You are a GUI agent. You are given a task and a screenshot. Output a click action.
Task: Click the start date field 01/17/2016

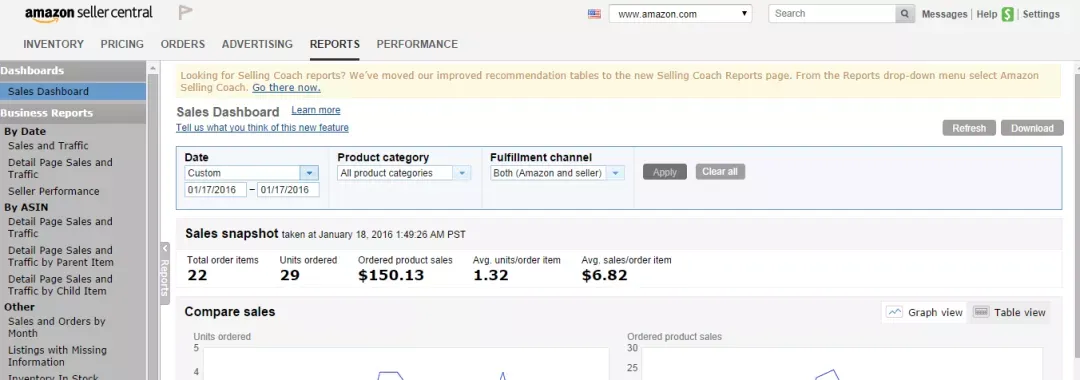point(216,190)
